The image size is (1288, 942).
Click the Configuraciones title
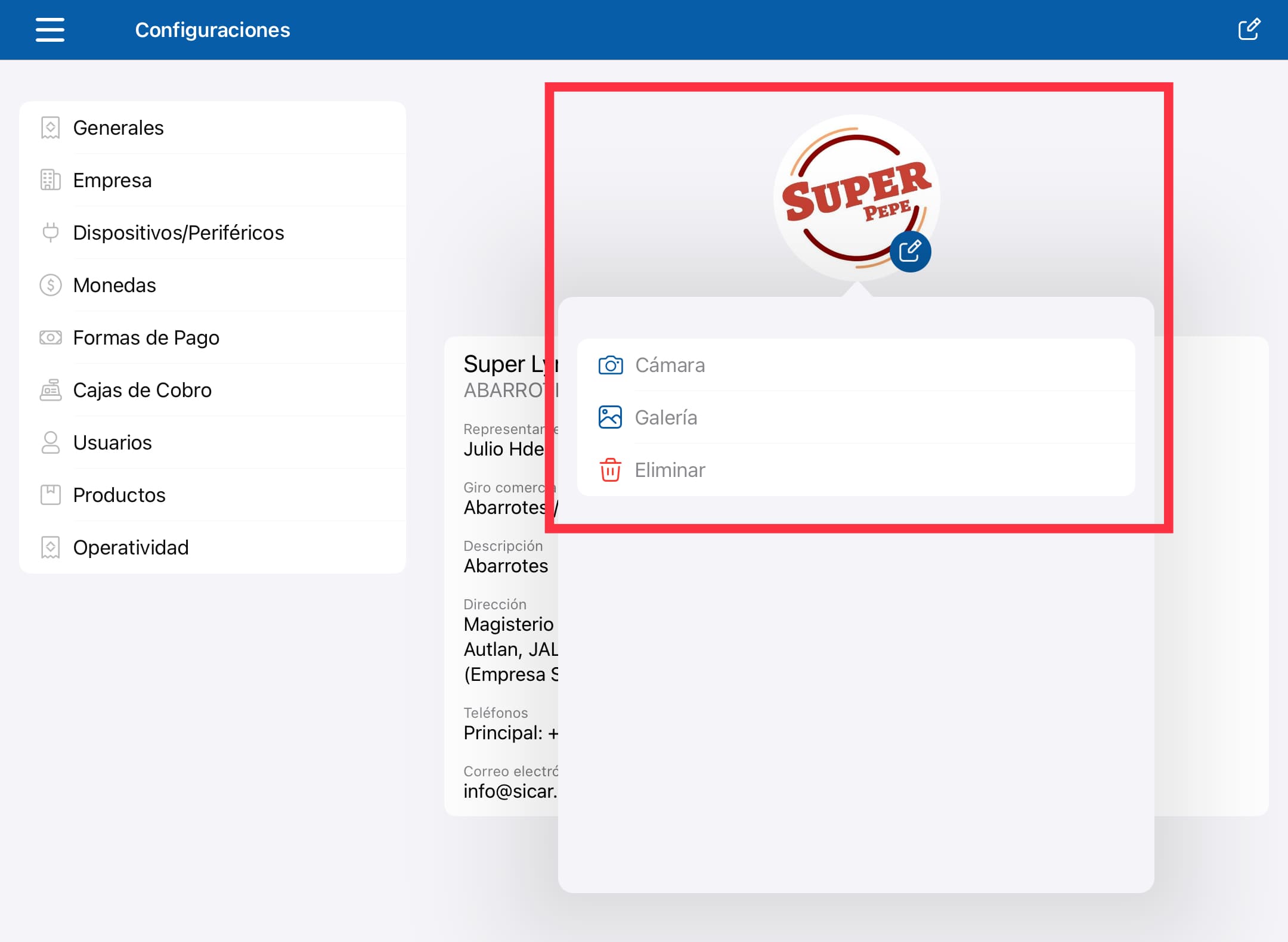[213, 30]
